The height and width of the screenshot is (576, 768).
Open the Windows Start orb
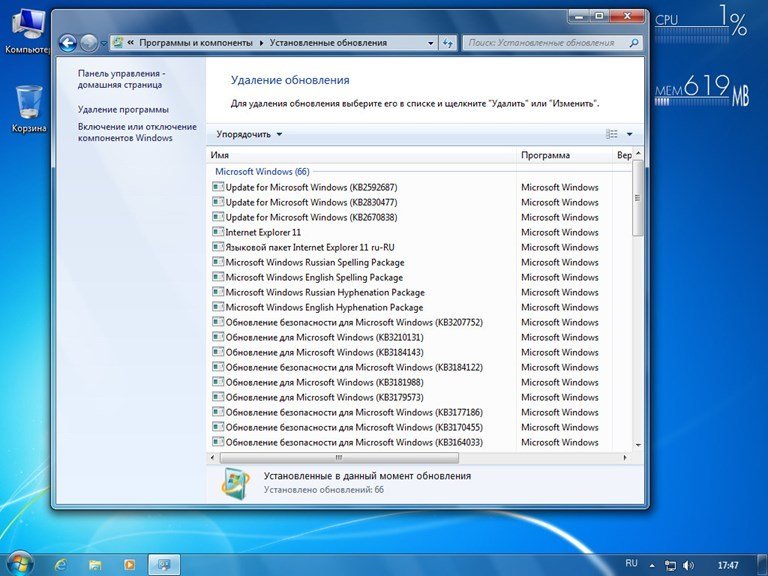(18, 564)
